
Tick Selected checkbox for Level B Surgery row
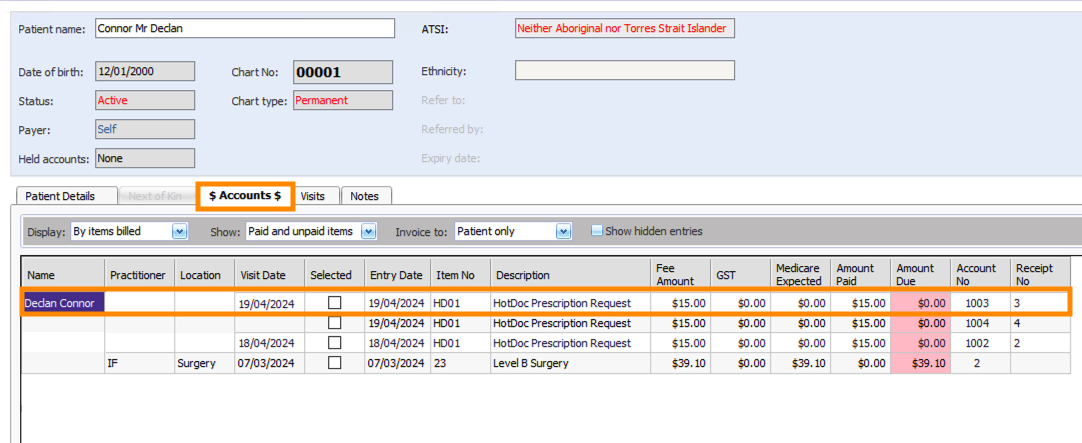(x=335, y=363)
